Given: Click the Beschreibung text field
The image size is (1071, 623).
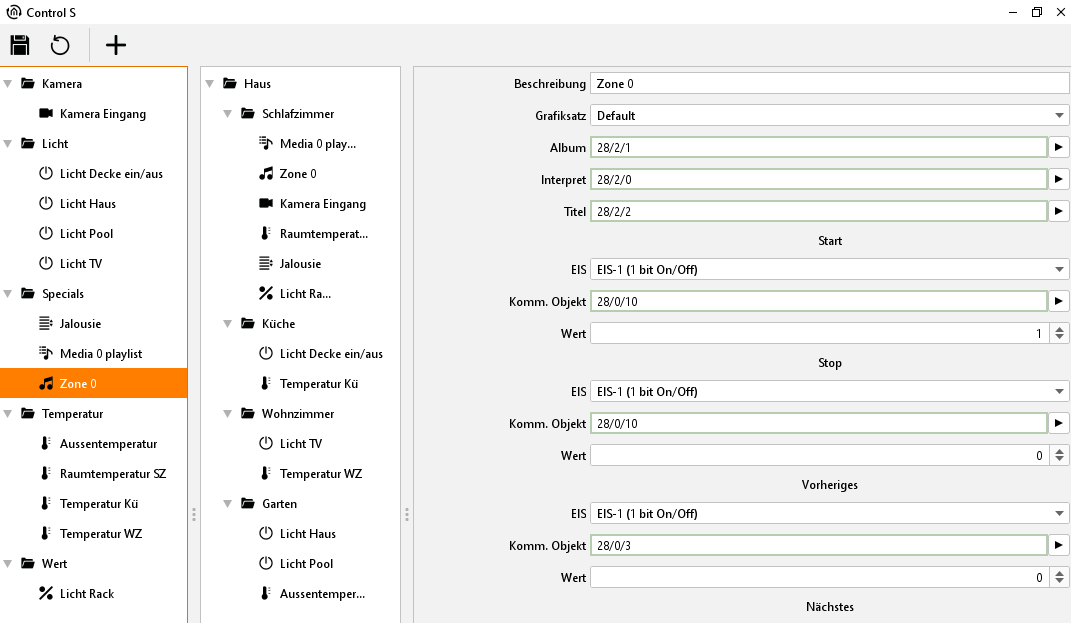Looking at the screenshot, I should click(x=829, y=84).
